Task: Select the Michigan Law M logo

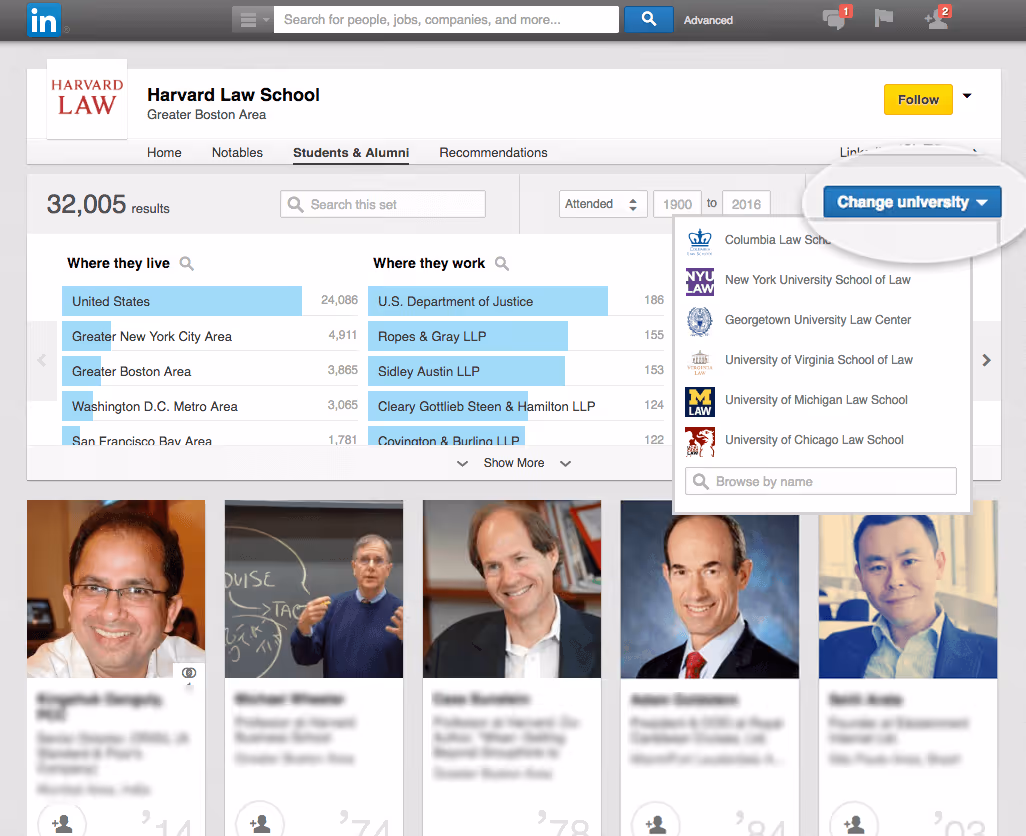Action: point(700,402)
